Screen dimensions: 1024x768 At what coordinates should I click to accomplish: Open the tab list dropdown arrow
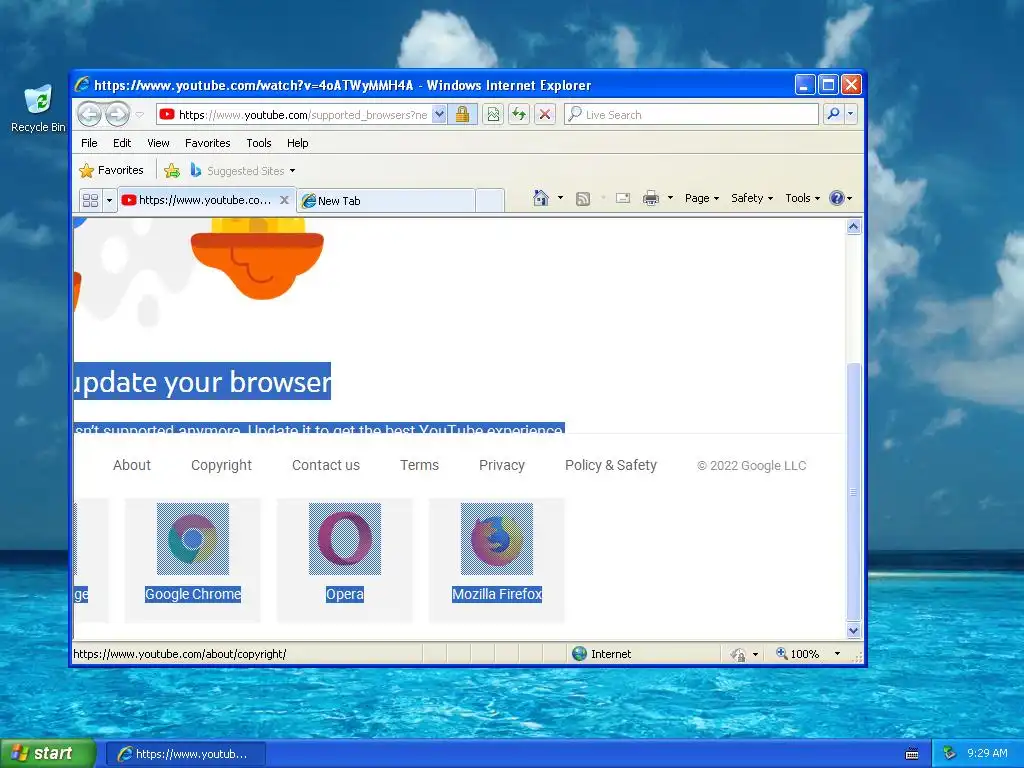pos(110,200)
